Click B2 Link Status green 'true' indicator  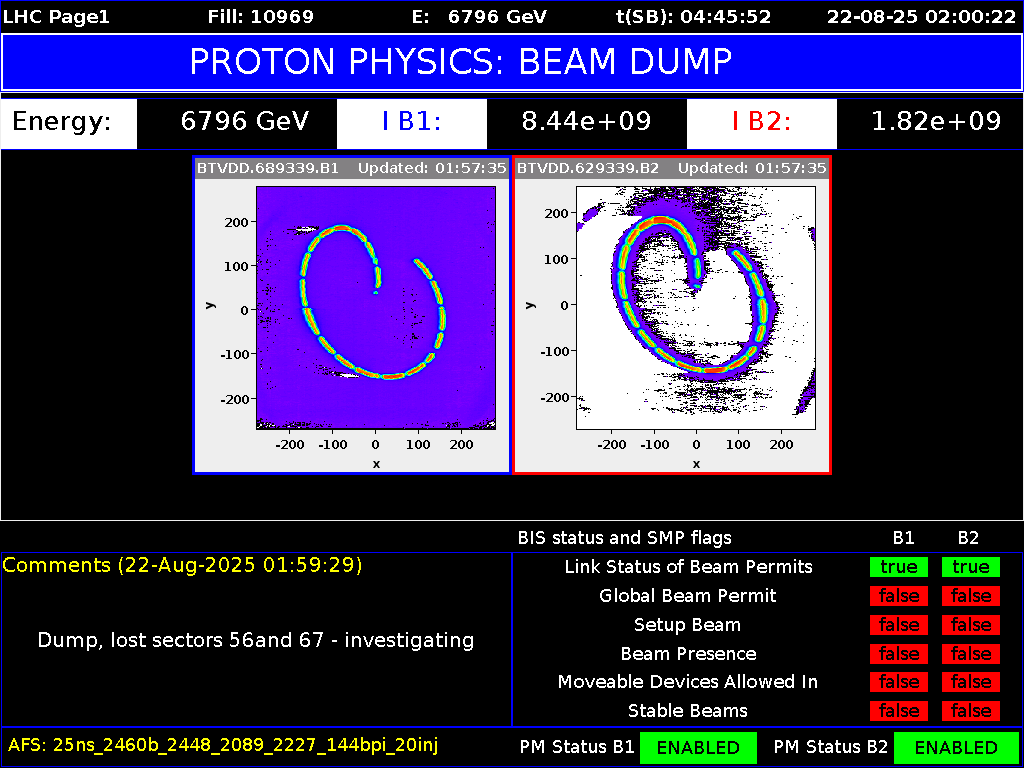click(970, 567)
